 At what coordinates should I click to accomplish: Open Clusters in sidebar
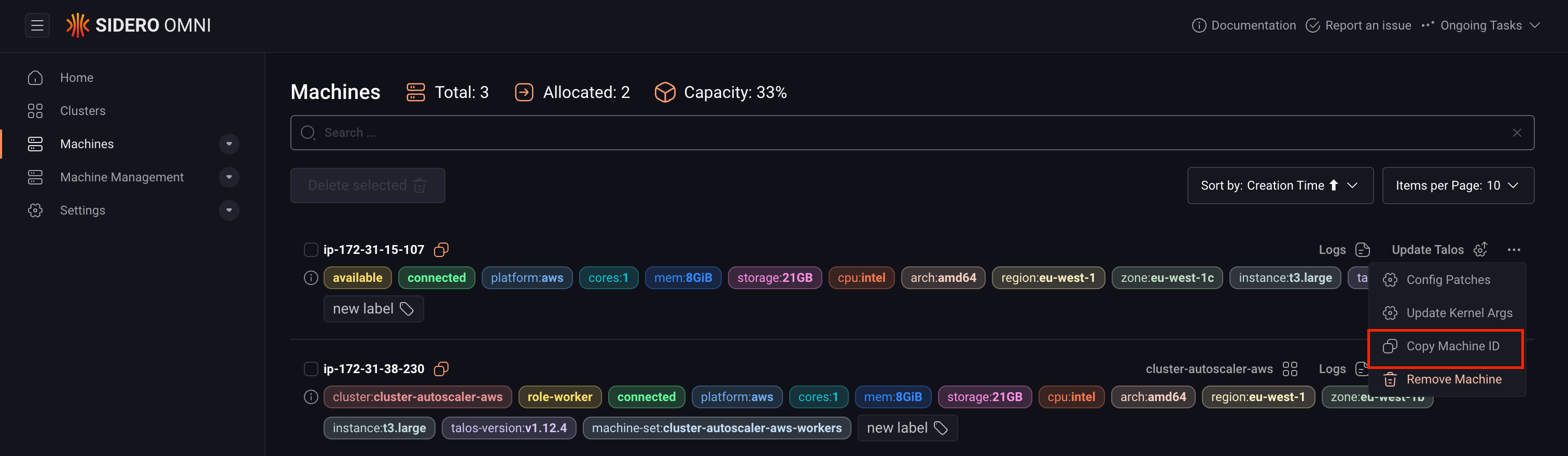click(83, 111)
